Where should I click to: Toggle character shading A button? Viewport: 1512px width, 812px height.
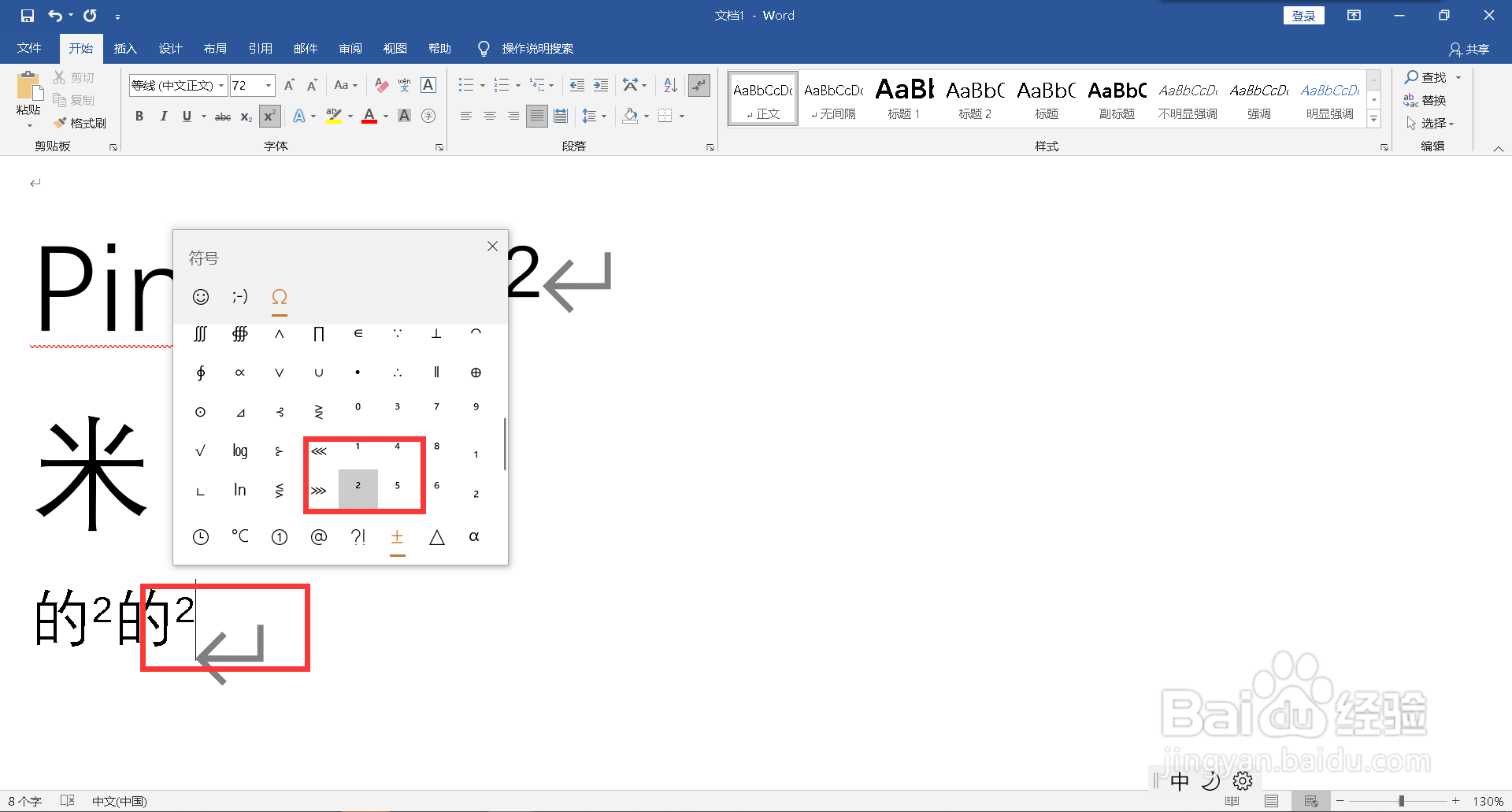(x=405, y=116)
